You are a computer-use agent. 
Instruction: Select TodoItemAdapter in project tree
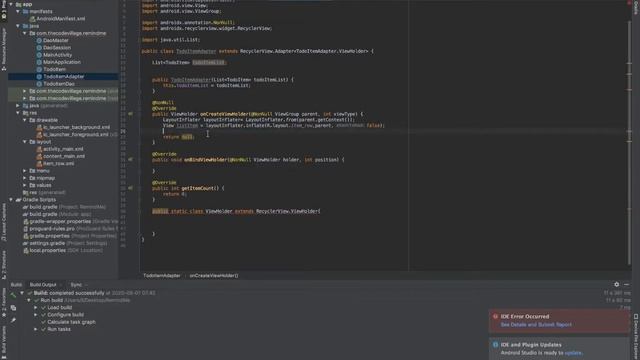click(x=64, y=76)
